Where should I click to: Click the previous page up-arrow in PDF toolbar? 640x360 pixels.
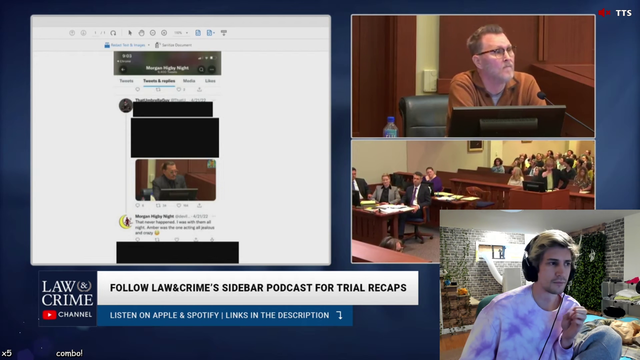pyautogui.click(x=72, y=33)
